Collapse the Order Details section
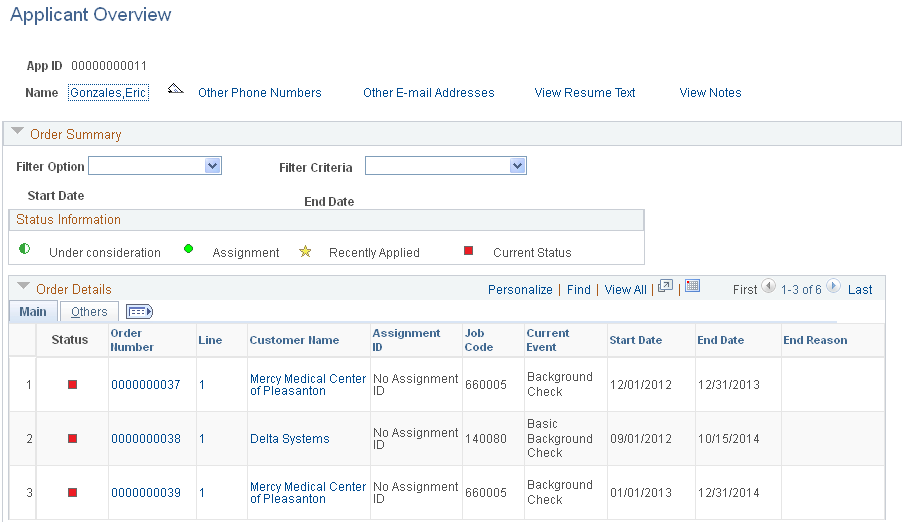This screenshot has width=902, height=522. click(x=24, y=285)
